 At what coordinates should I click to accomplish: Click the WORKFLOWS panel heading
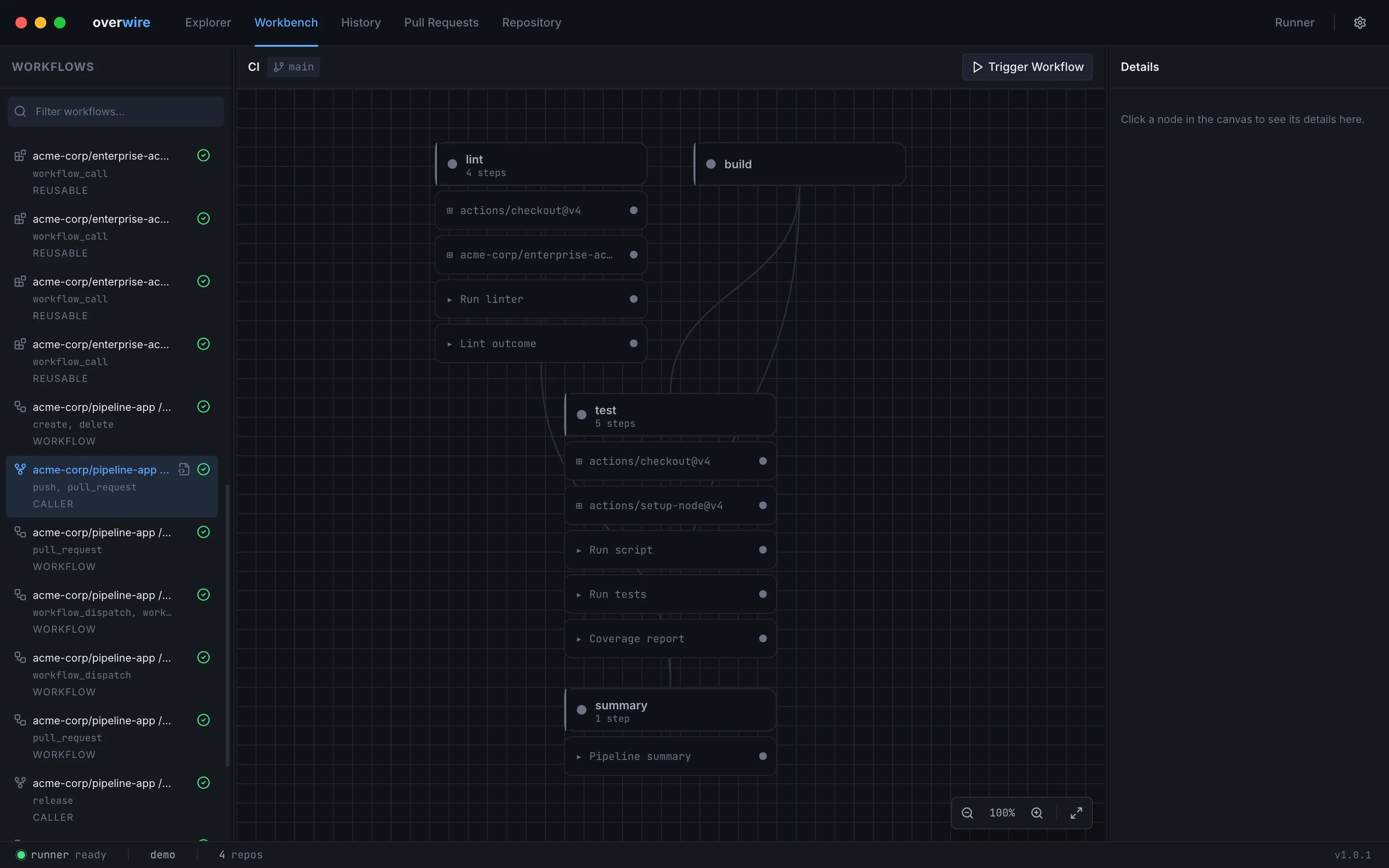(x=53, y=67)
